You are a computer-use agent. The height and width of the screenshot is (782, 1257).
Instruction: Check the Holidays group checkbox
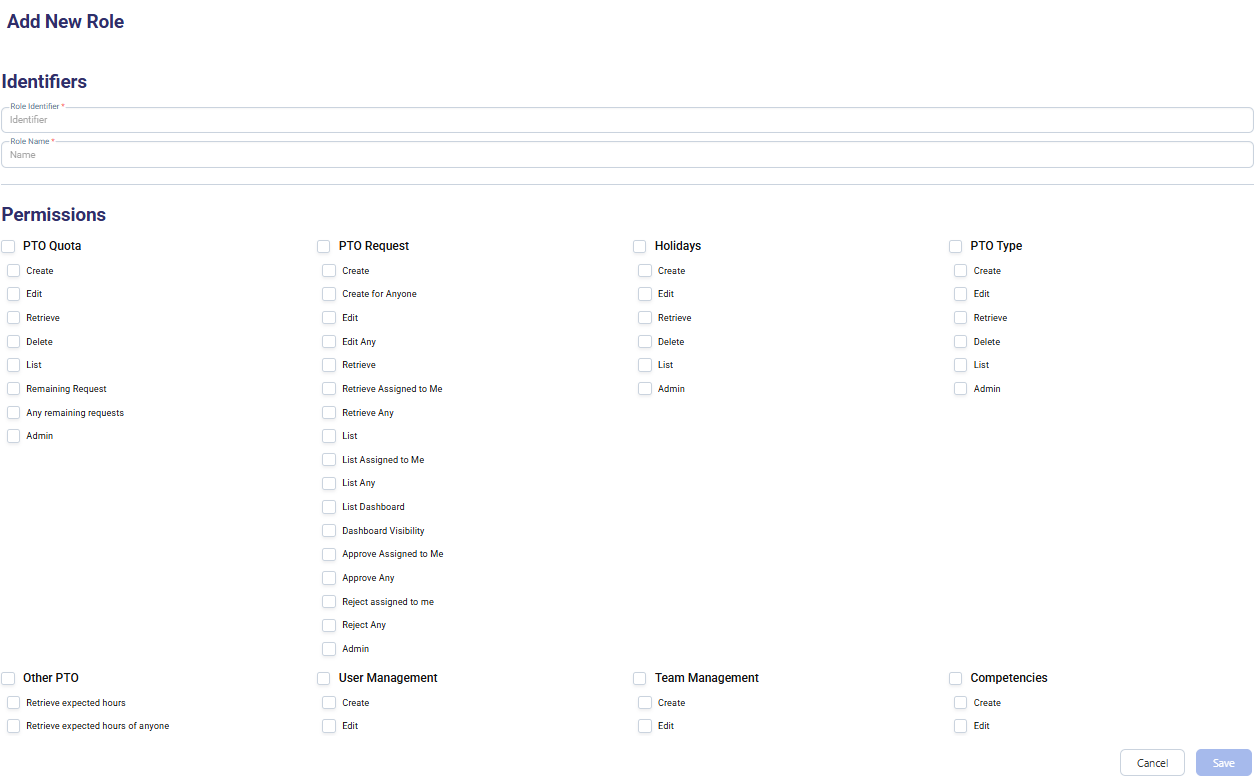[x=640, y=246]
